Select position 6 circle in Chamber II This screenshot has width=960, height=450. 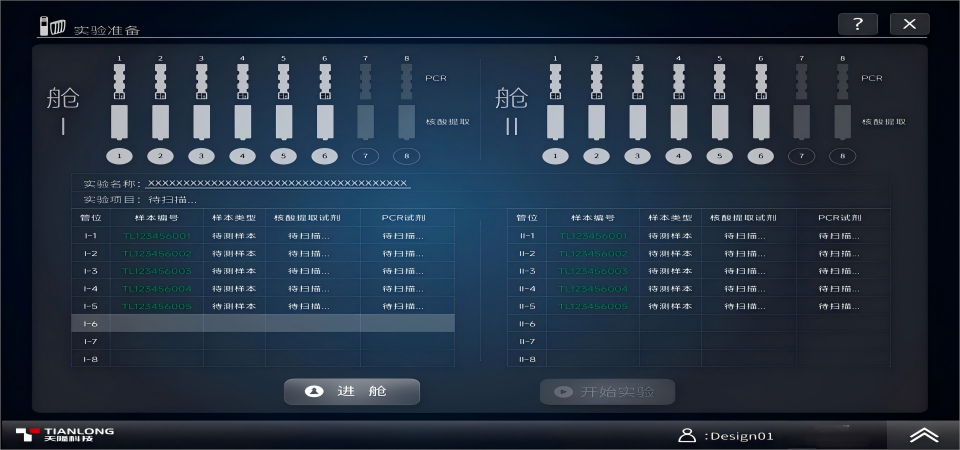(760, 156)
